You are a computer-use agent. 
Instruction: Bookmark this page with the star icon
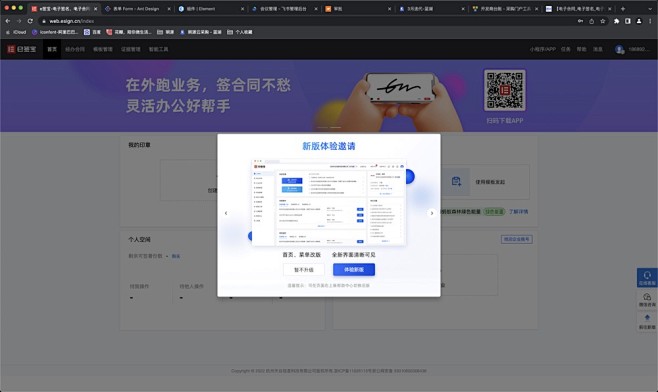coord(603,21)
